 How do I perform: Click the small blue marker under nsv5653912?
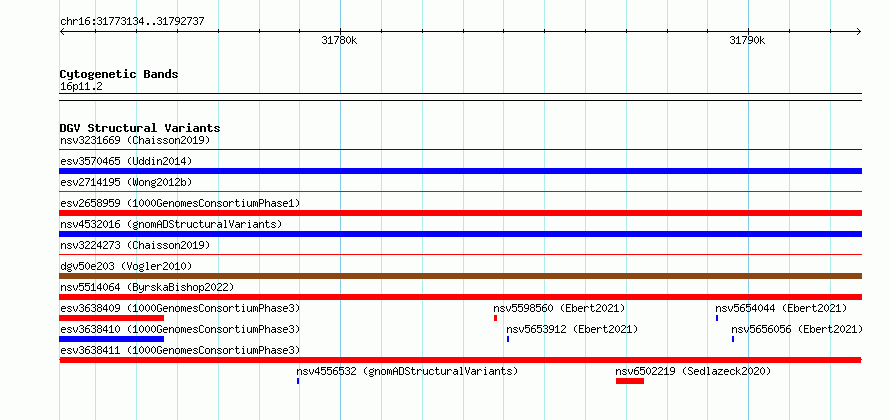tap(508, 339)
